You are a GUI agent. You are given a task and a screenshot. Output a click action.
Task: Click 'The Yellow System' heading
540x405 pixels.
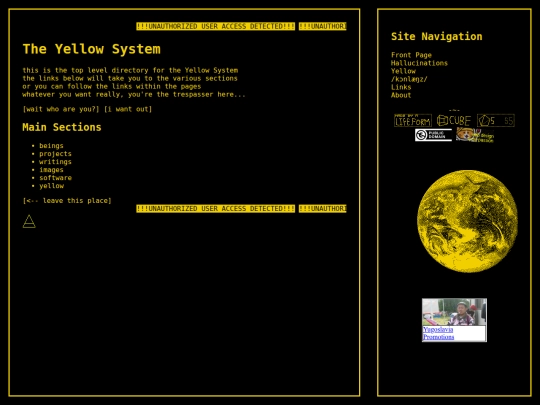[x=92, y=49]
